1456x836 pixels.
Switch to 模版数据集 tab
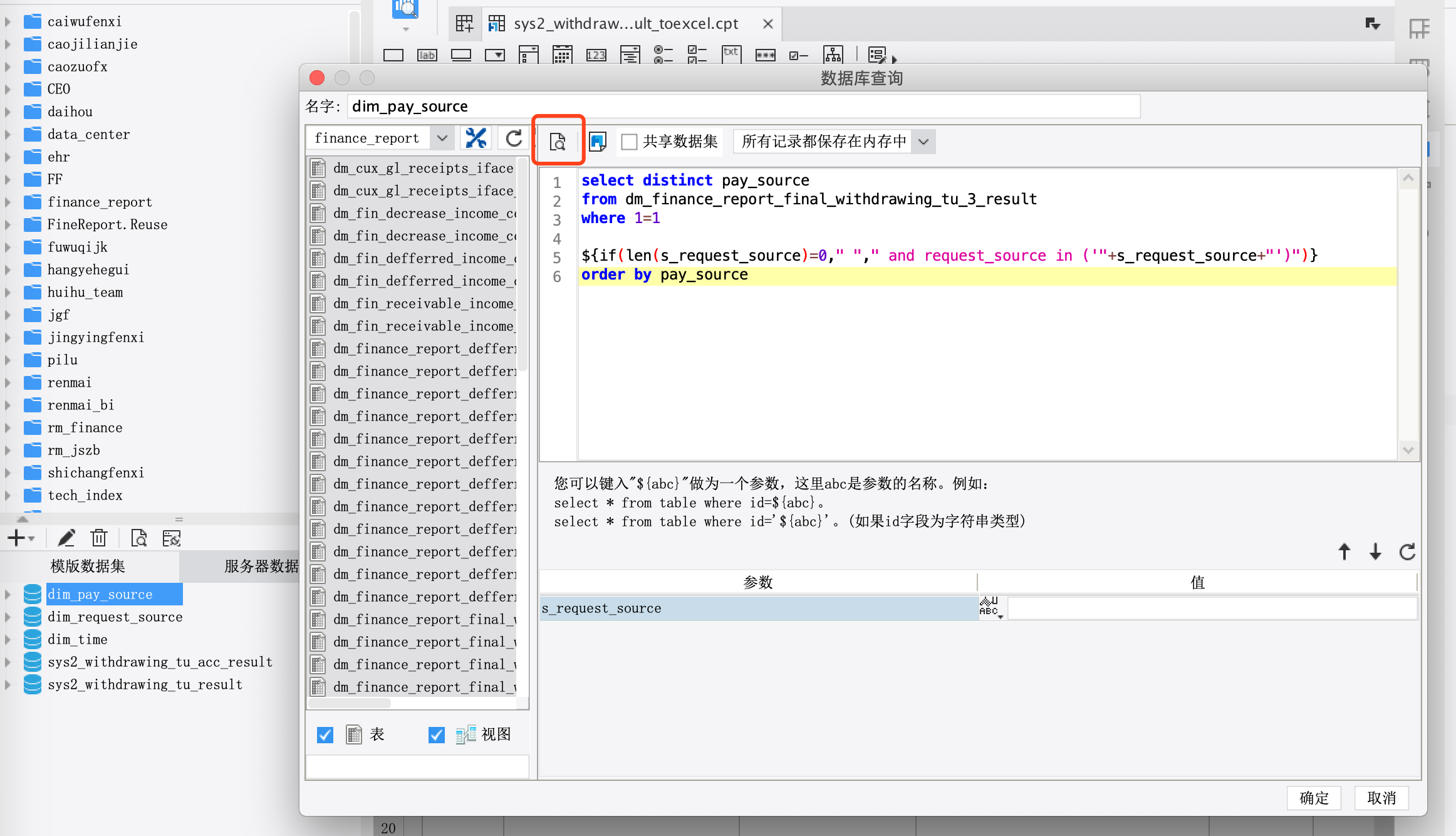coord(88,566)
